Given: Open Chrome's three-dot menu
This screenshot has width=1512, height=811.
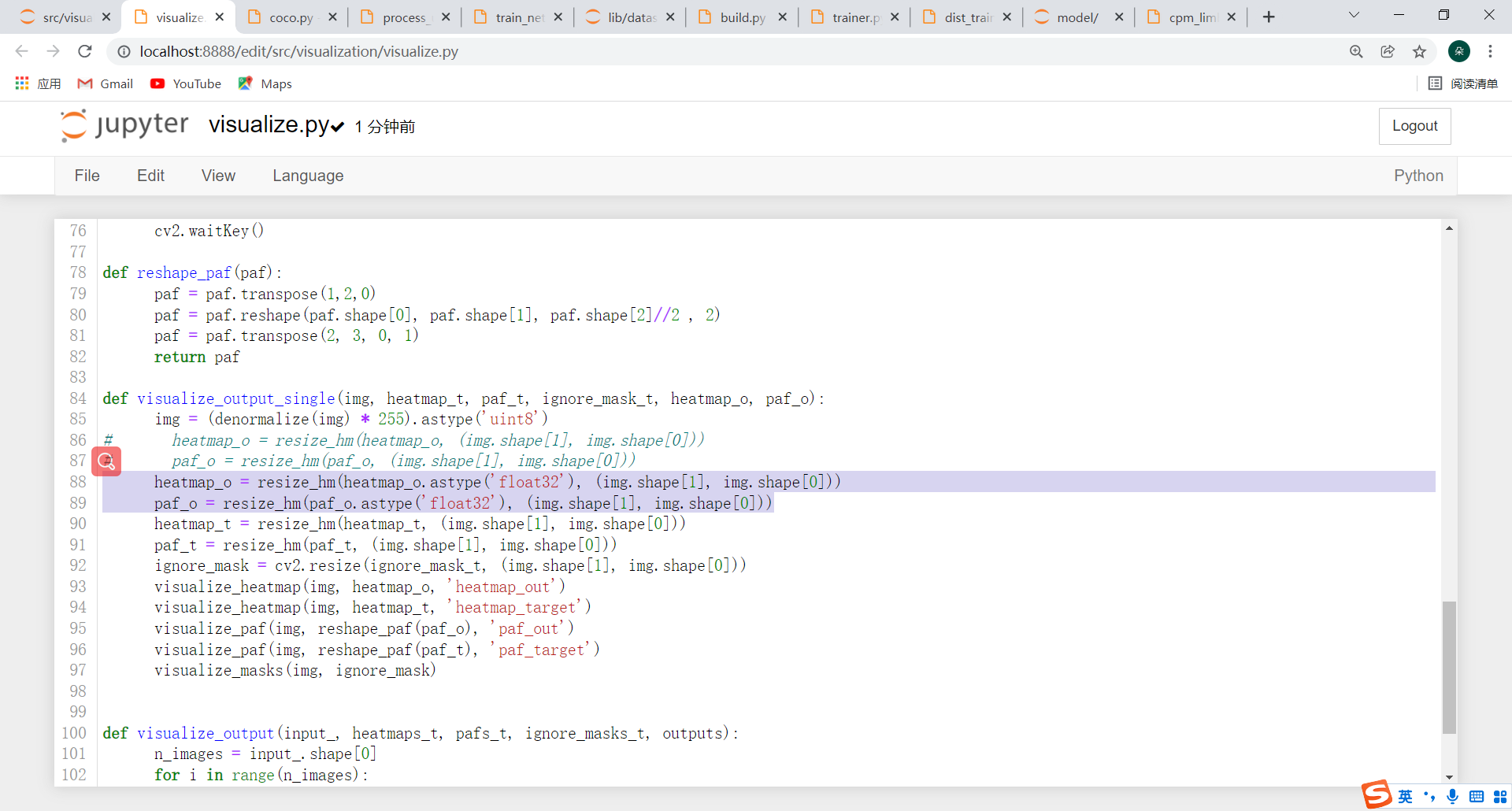Looking at the screenshot, I should [1491, 51].
